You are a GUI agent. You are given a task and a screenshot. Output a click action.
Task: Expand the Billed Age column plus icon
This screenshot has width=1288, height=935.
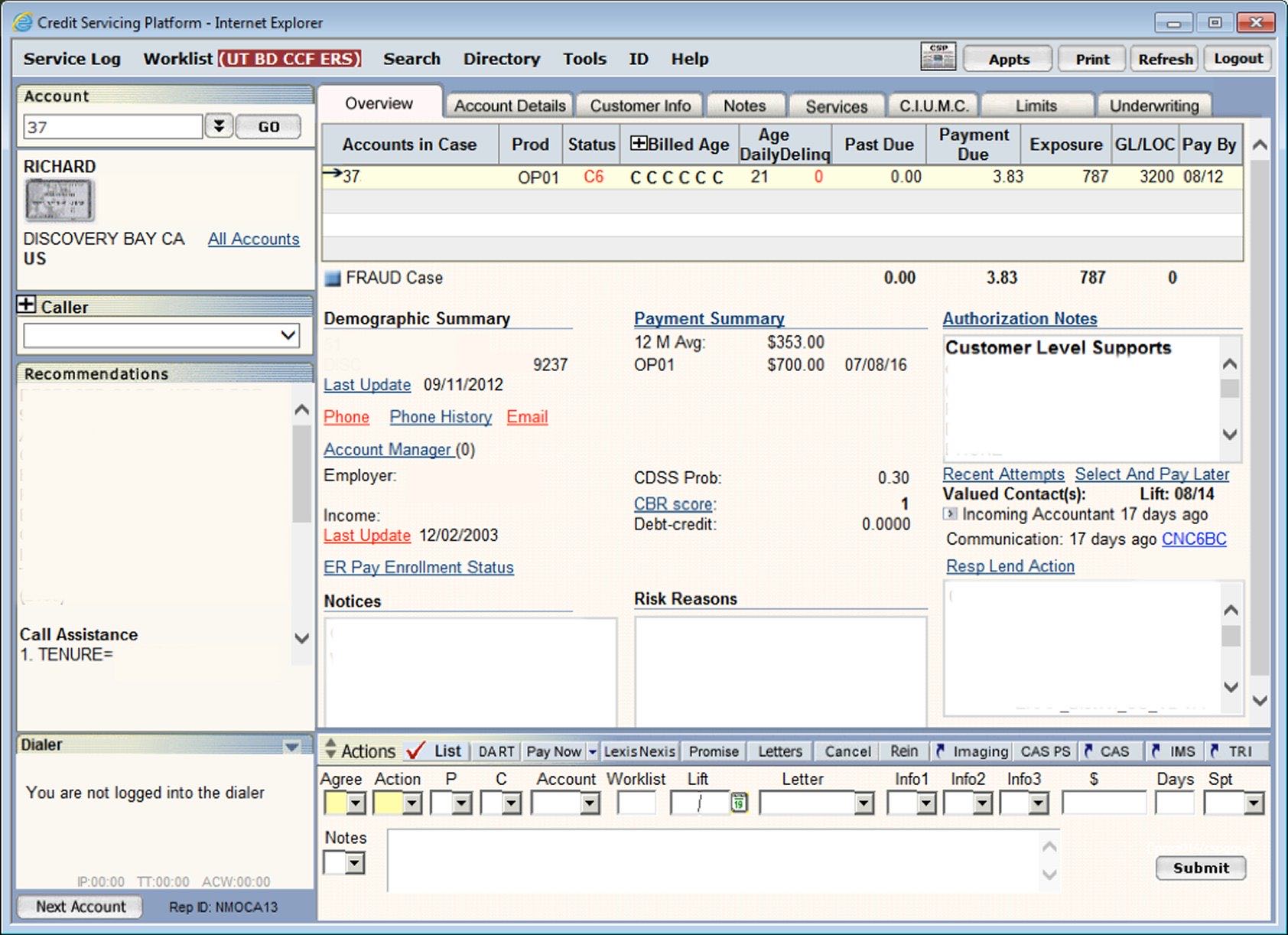point(639,143)
